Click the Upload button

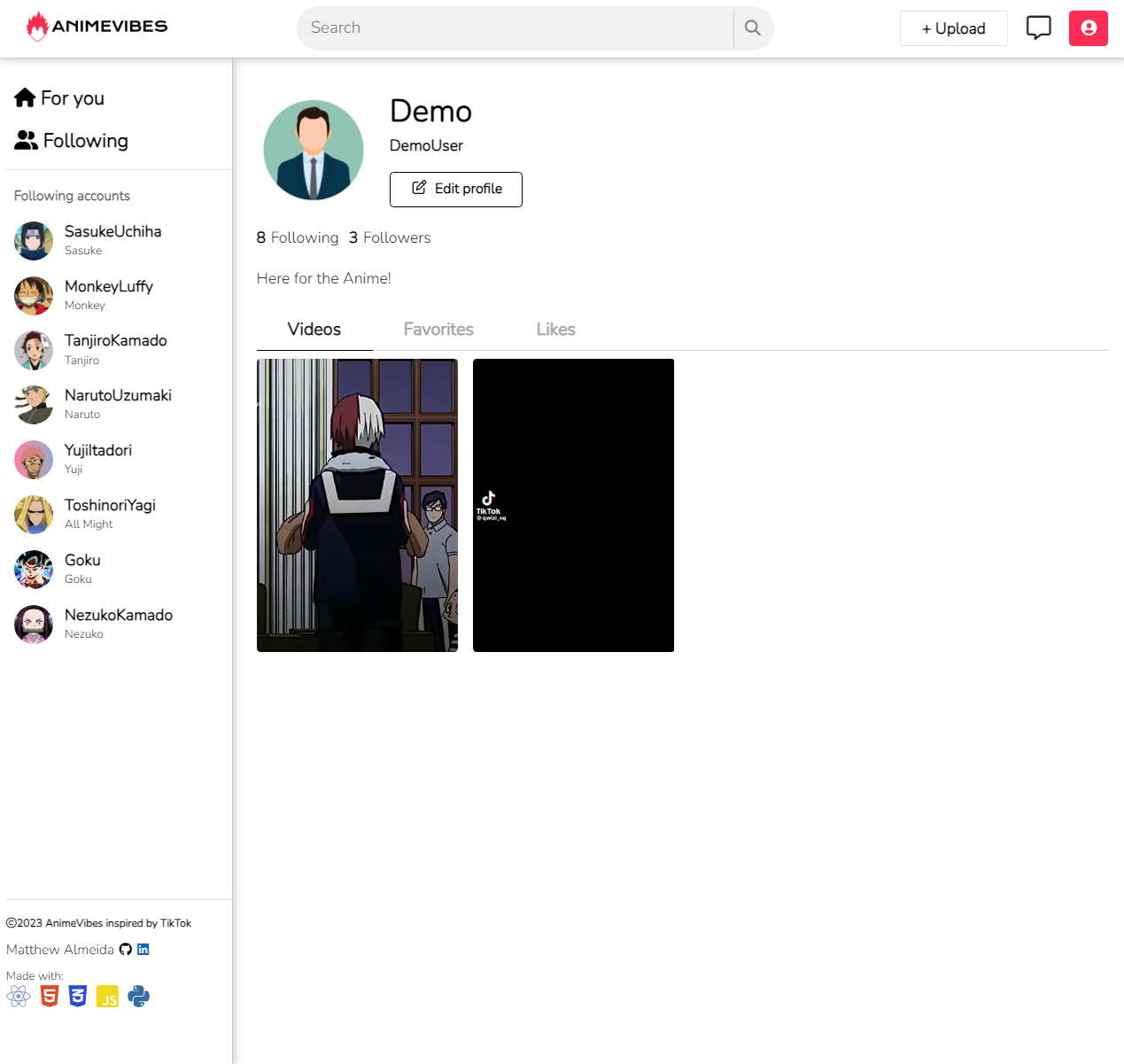point(953,28)
